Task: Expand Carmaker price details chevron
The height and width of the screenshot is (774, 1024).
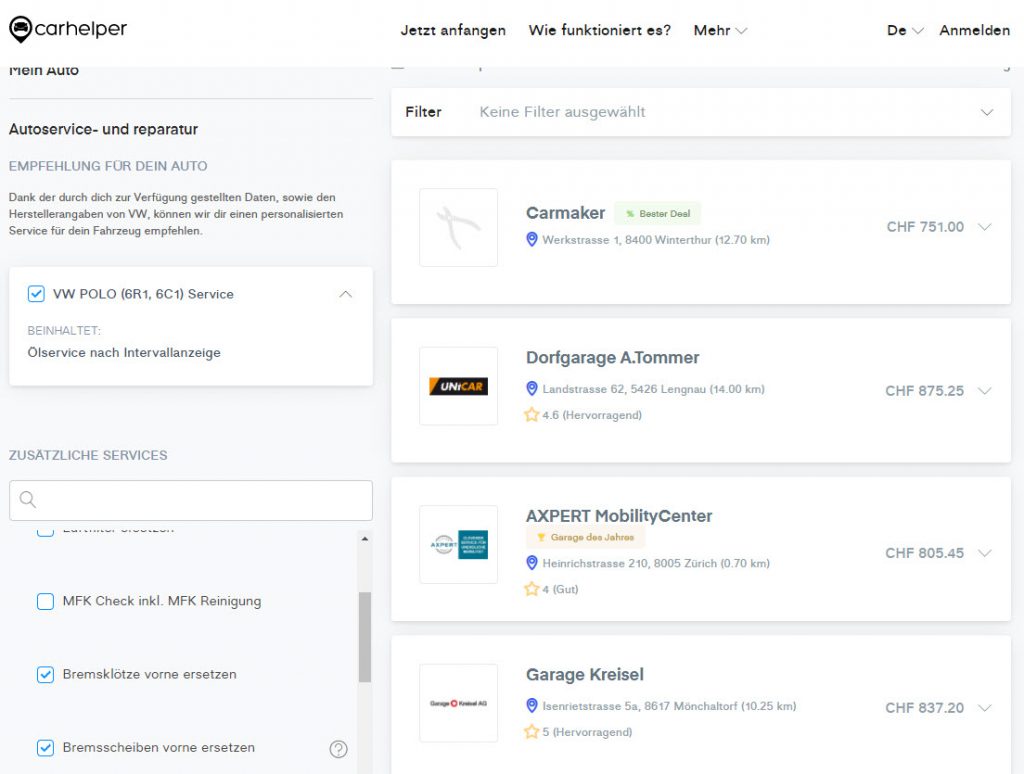Action: point(984,227)
